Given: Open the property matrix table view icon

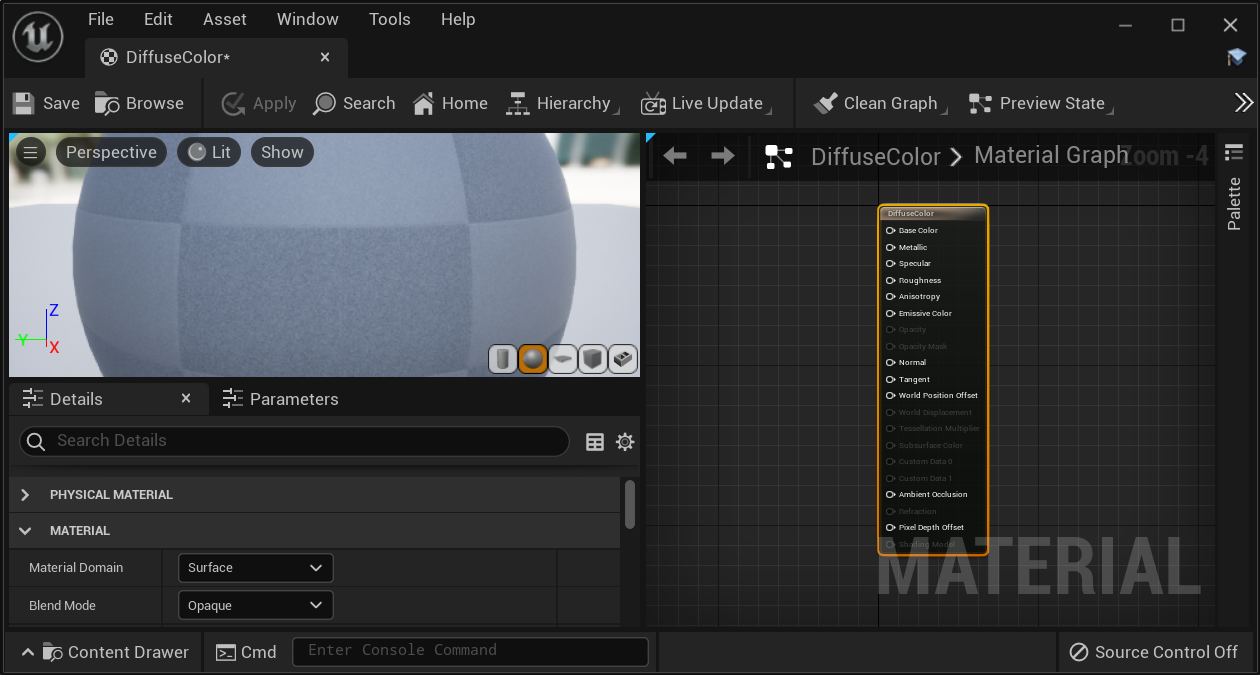Looking at the screenshot, I should pos(595,442).
